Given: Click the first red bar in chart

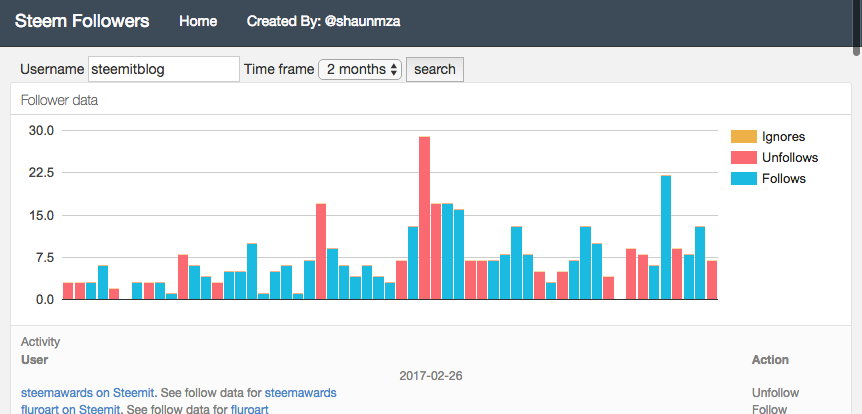Looking at the screenshot, I should 68,291.
